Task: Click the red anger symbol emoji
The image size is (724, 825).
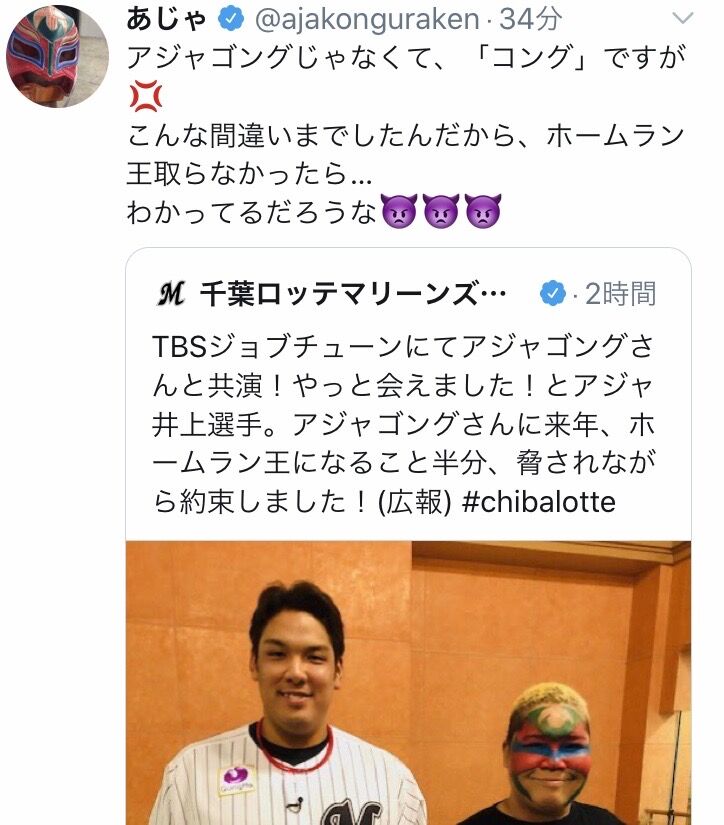Action: 145,96
